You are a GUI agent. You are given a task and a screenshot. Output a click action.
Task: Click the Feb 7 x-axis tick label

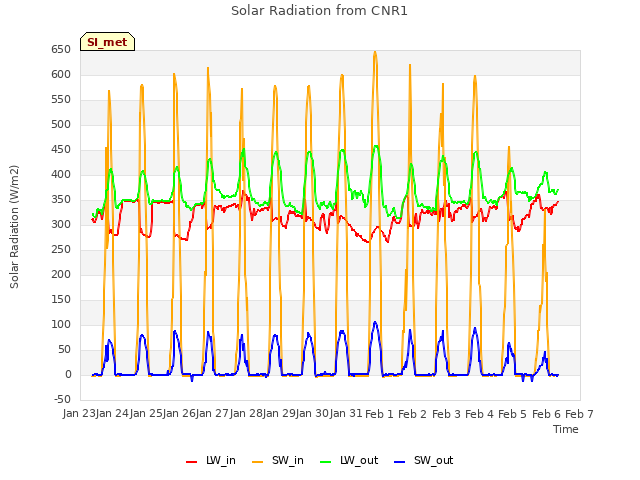(580, 414)
